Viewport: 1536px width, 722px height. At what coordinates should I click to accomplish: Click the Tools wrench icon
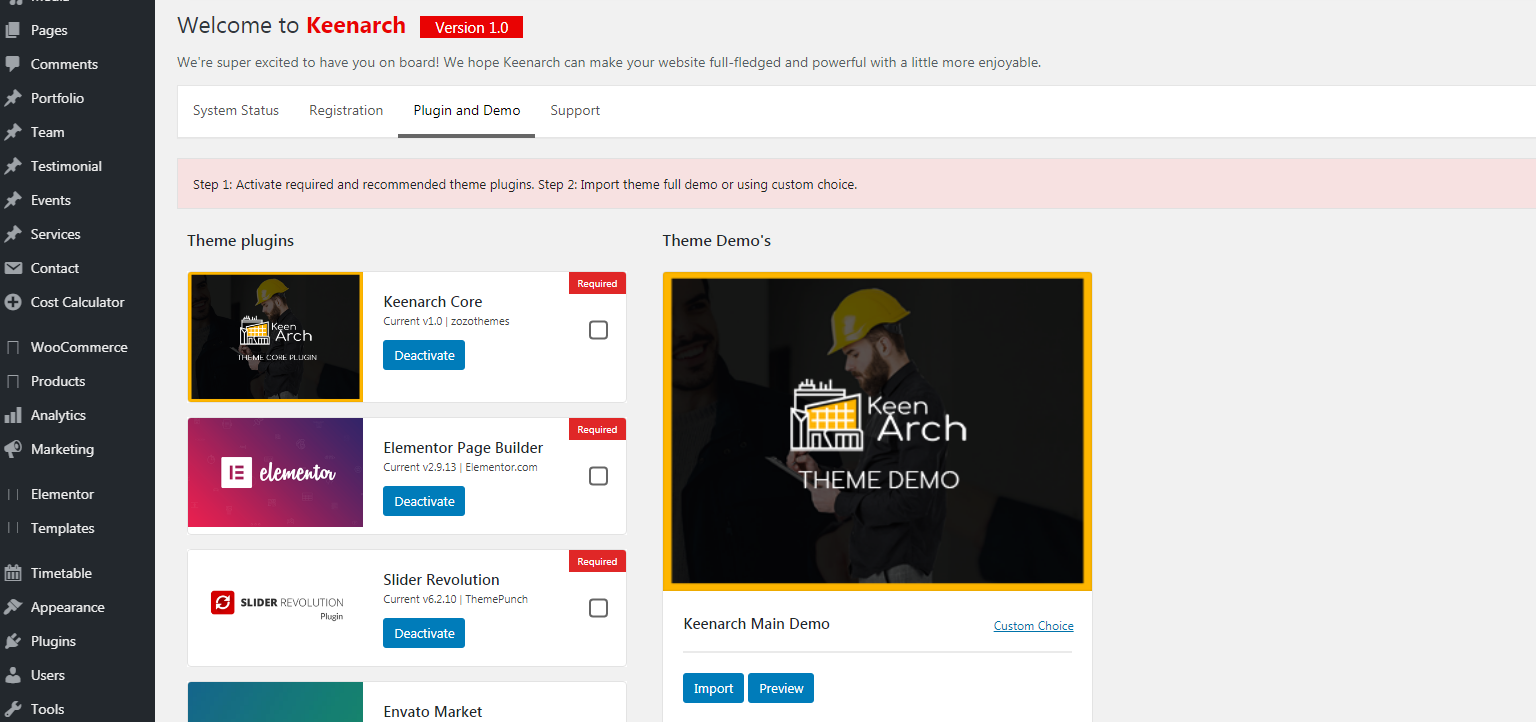pyautogui.click(x=13, y=709)
